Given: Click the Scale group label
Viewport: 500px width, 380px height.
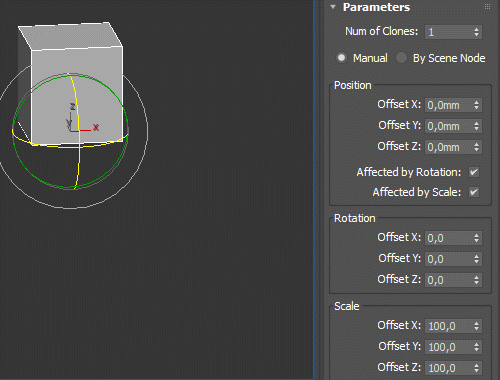Looking at the screenshot, I should [x=347, y=306].
